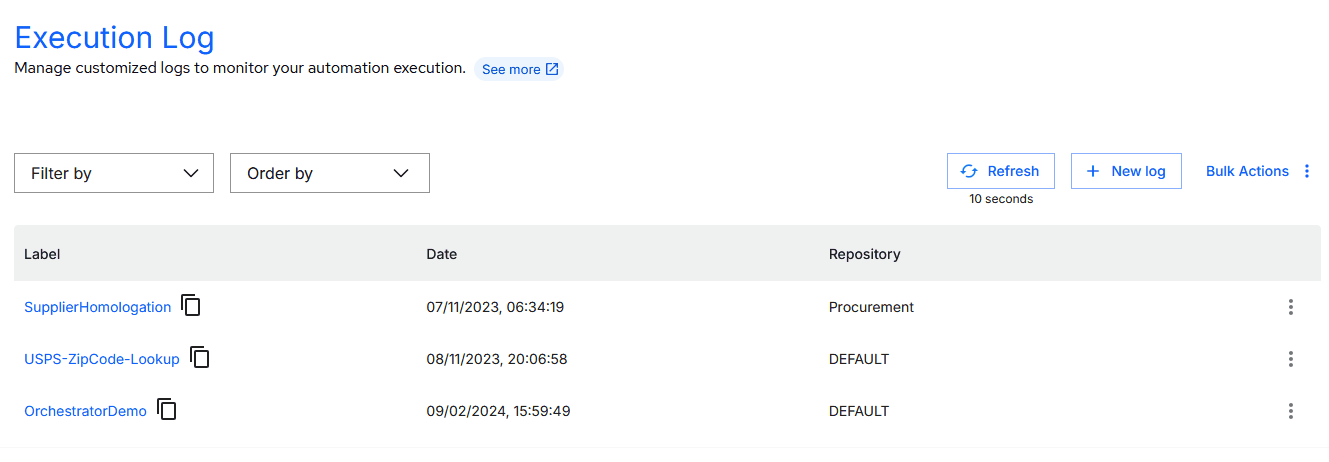The width and height of the screenshot is (1329, 462).
Task: Open OrchestratorDemo row options menu
Action: point(1291,411)
